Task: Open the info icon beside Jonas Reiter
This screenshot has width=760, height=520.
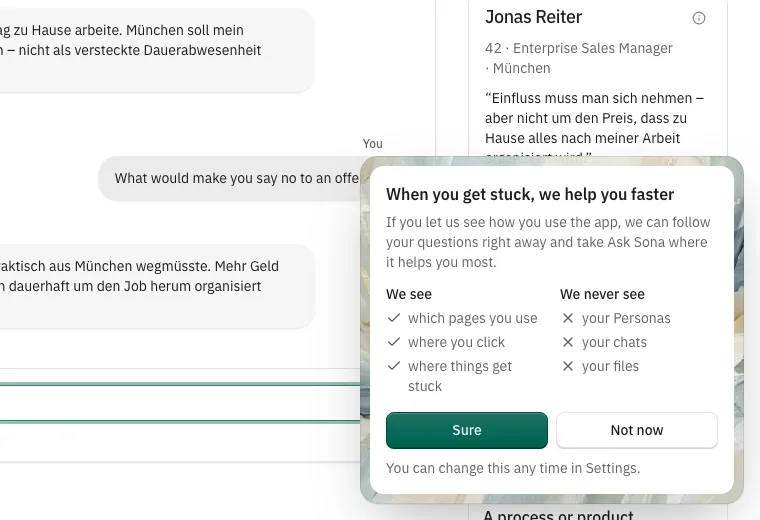Action: 698,18
